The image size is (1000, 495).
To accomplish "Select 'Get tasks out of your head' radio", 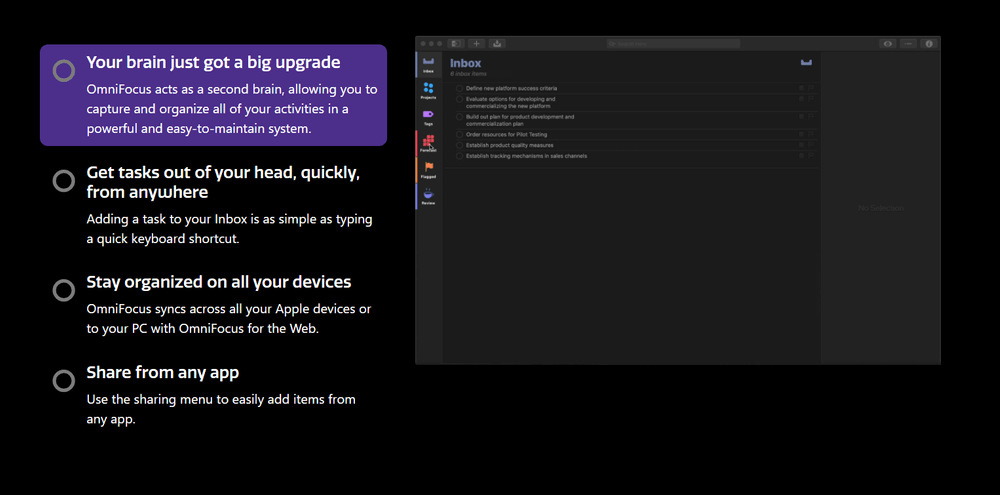I will (64, 181).
